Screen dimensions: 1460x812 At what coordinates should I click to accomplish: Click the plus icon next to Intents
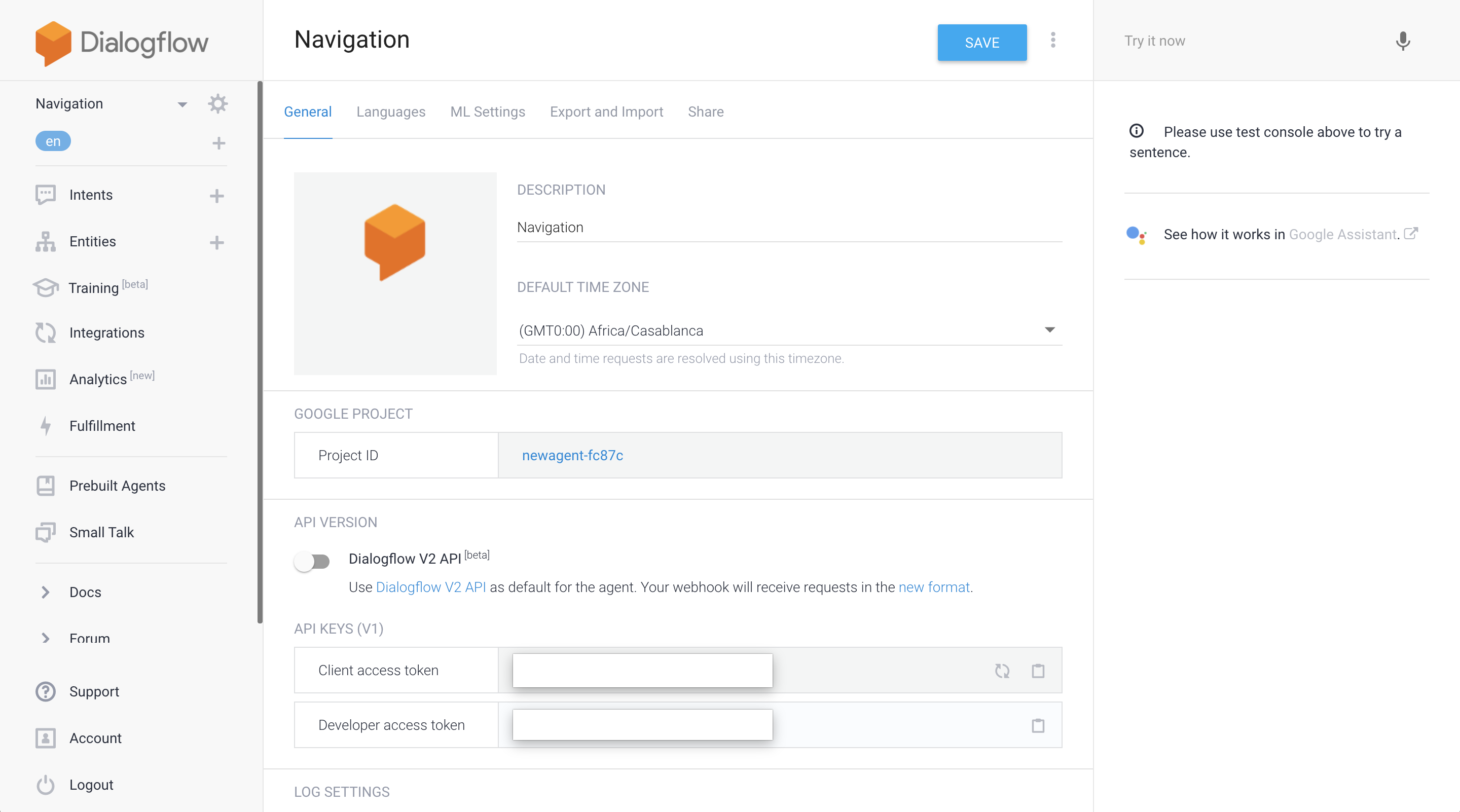216,196
